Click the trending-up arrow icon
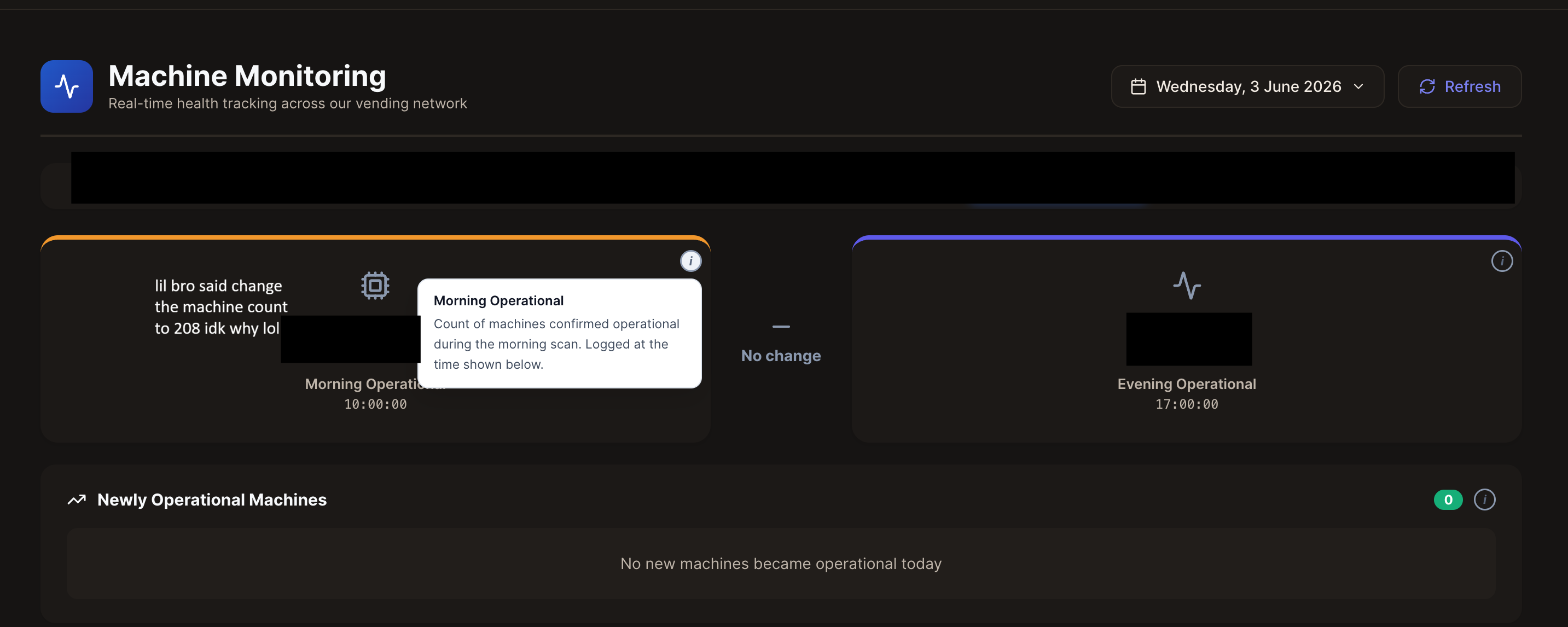Image resolution: width=1568 pixels, height=627 pixels. 77,499
